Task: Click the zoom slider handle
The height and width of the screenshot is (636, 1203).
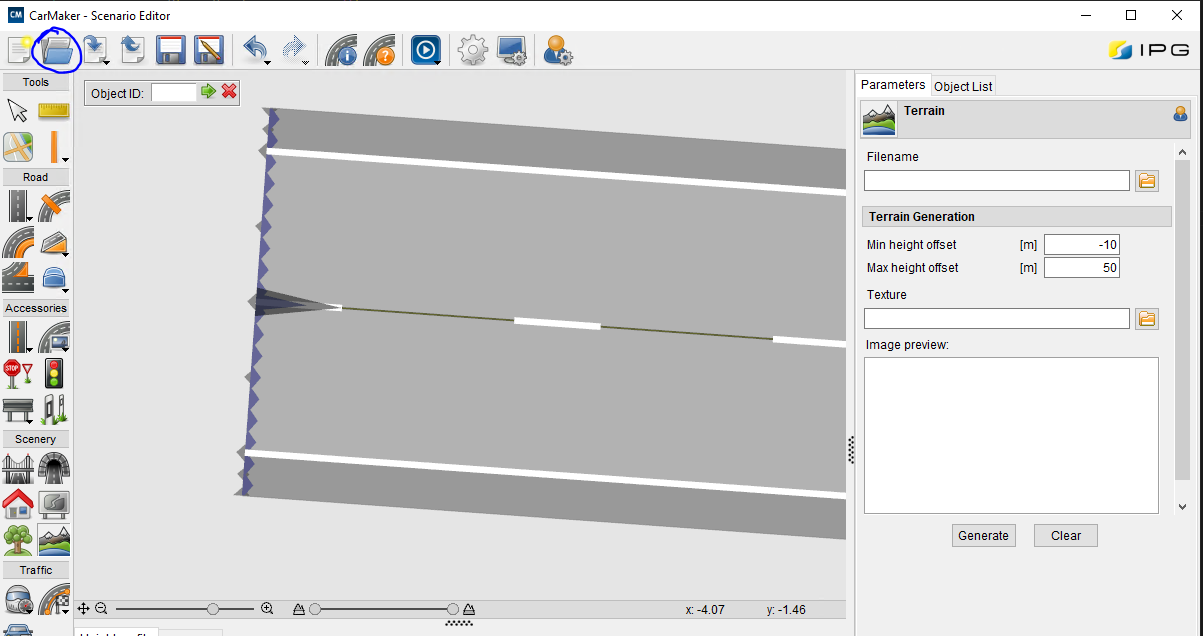Action: (x=213, y=608)
